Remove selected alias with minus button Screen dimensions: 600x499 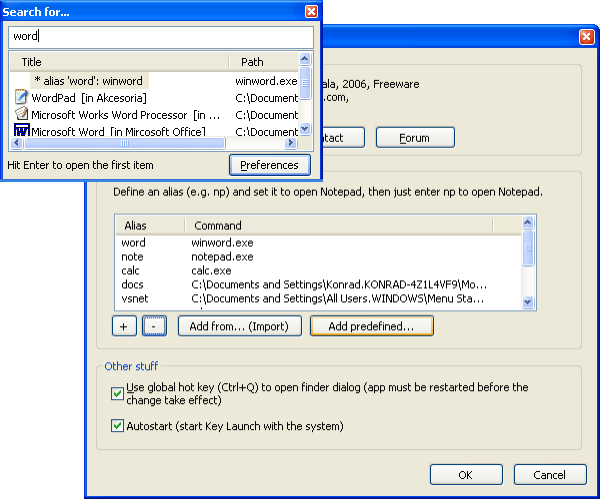click(x=154, y=326)
